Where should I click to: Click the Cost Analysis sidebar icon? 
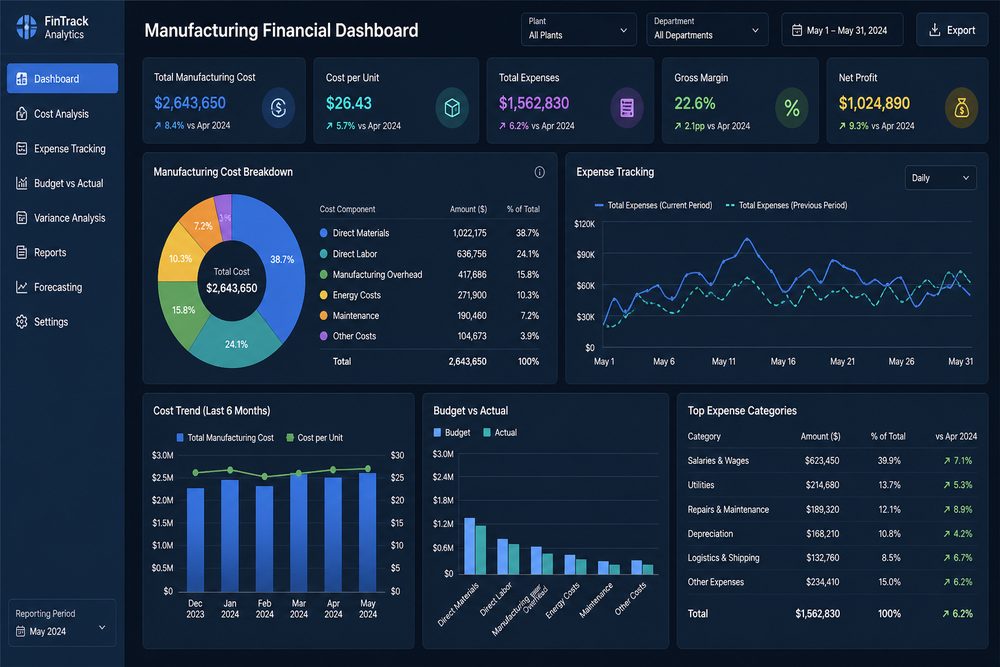tap(22, 114)
